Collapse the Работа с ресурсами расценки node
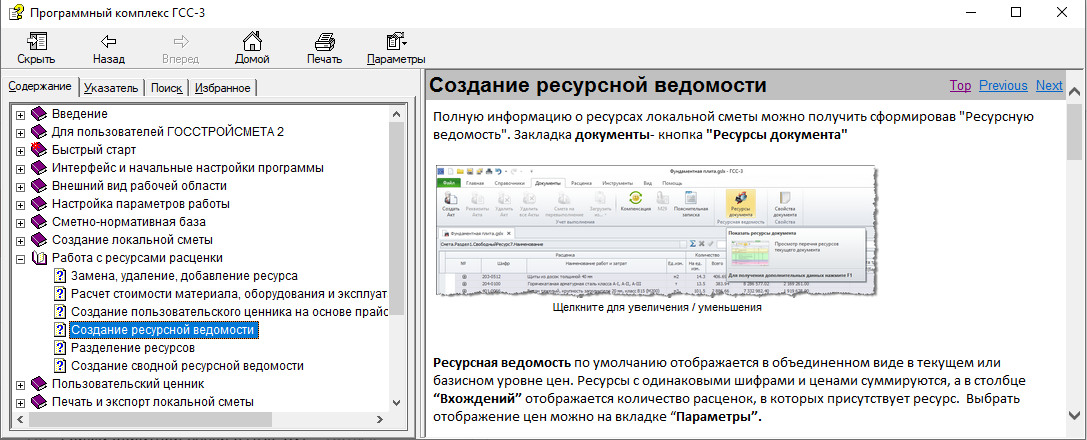Image resolution: width=1087 pixels, height=440 pixels. (x=21, y=258)
